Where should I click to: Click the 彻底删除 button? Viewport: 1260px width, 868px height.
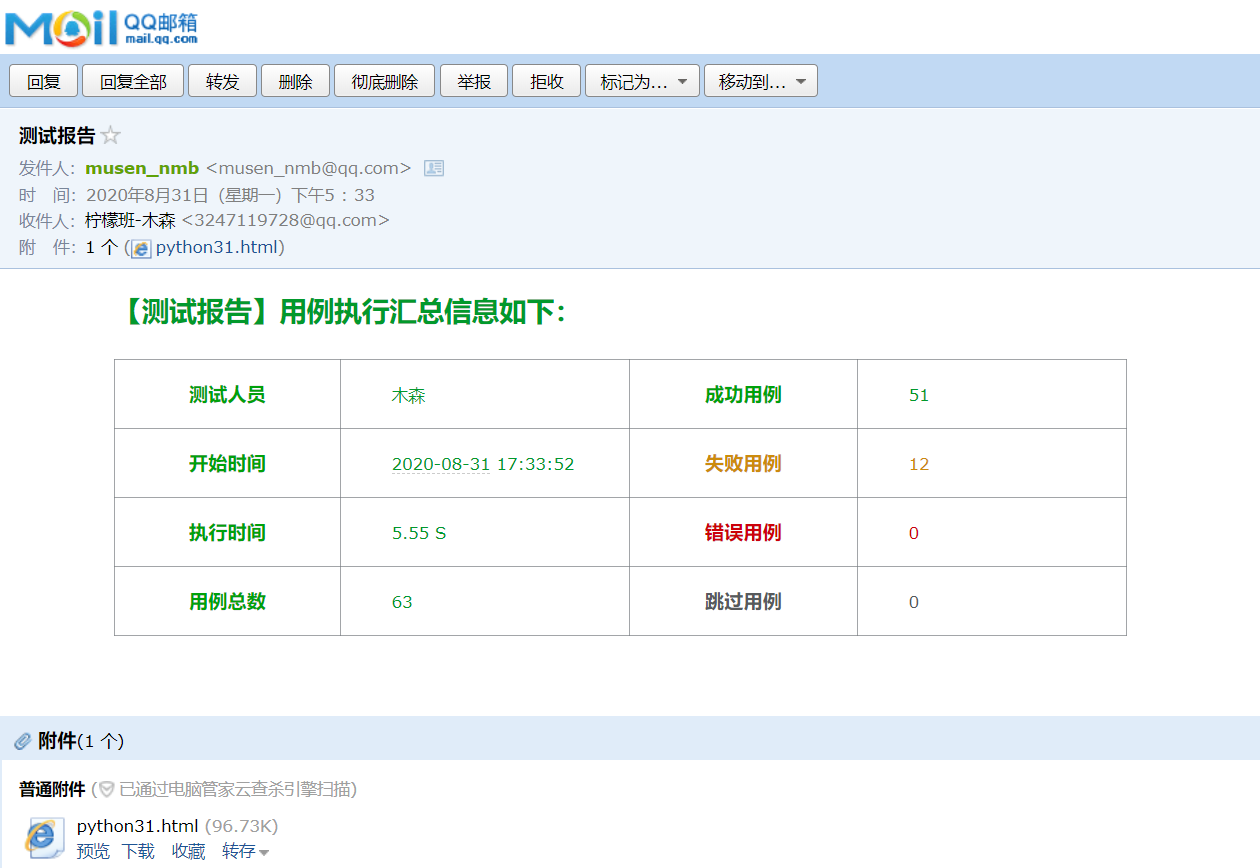385,82
